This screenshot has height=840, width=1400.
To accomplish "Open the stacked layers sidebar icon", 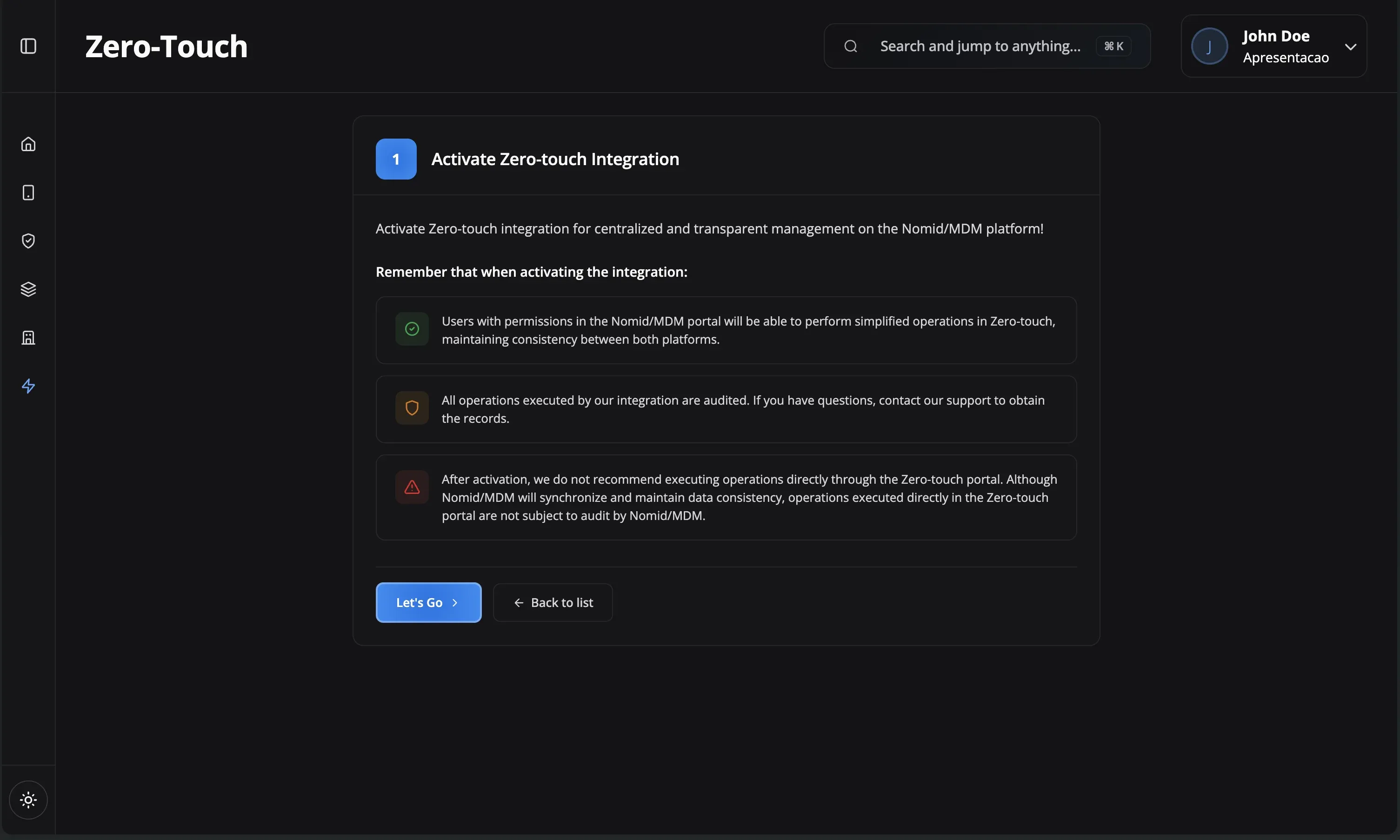I will [x=28, y=289].
